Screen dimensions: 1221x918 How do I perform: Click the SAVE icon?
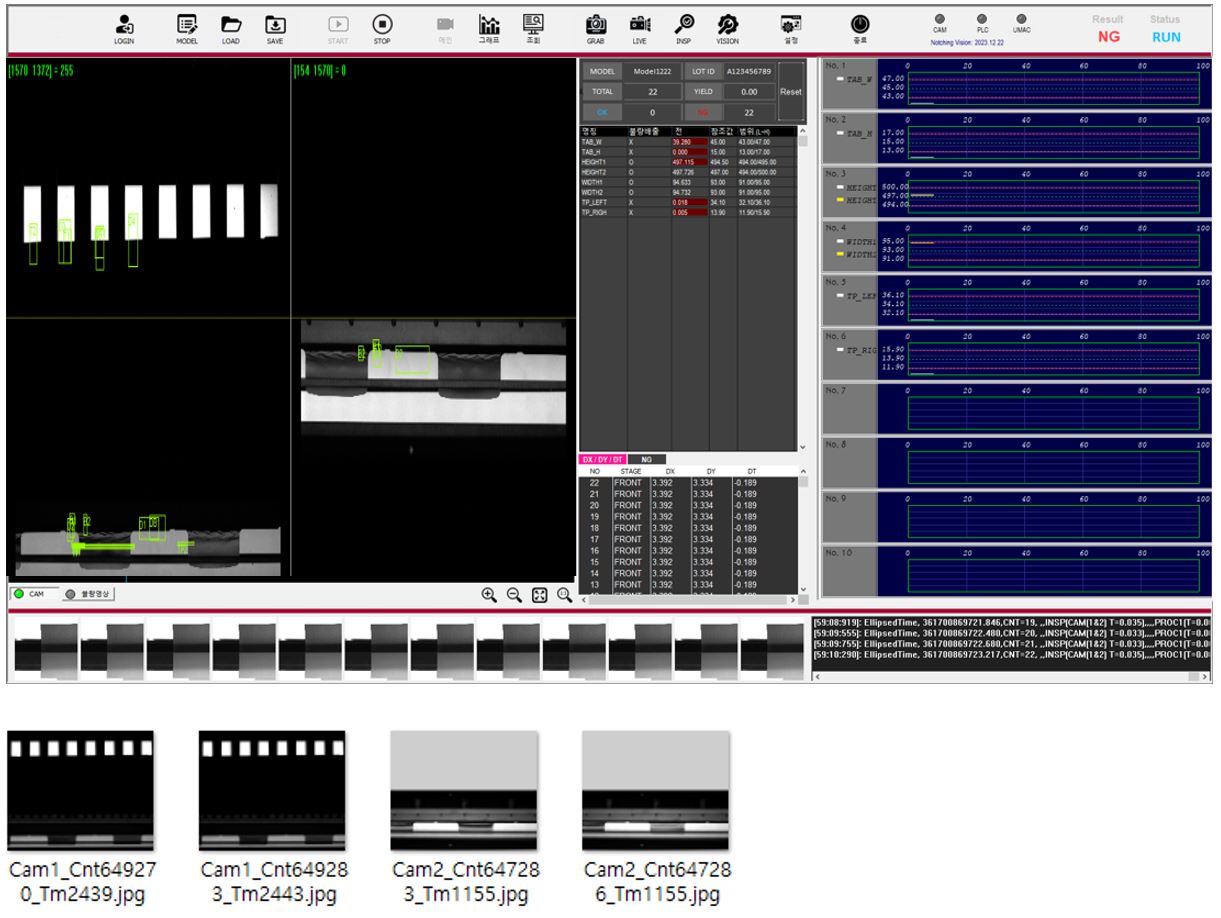[275, 27]
